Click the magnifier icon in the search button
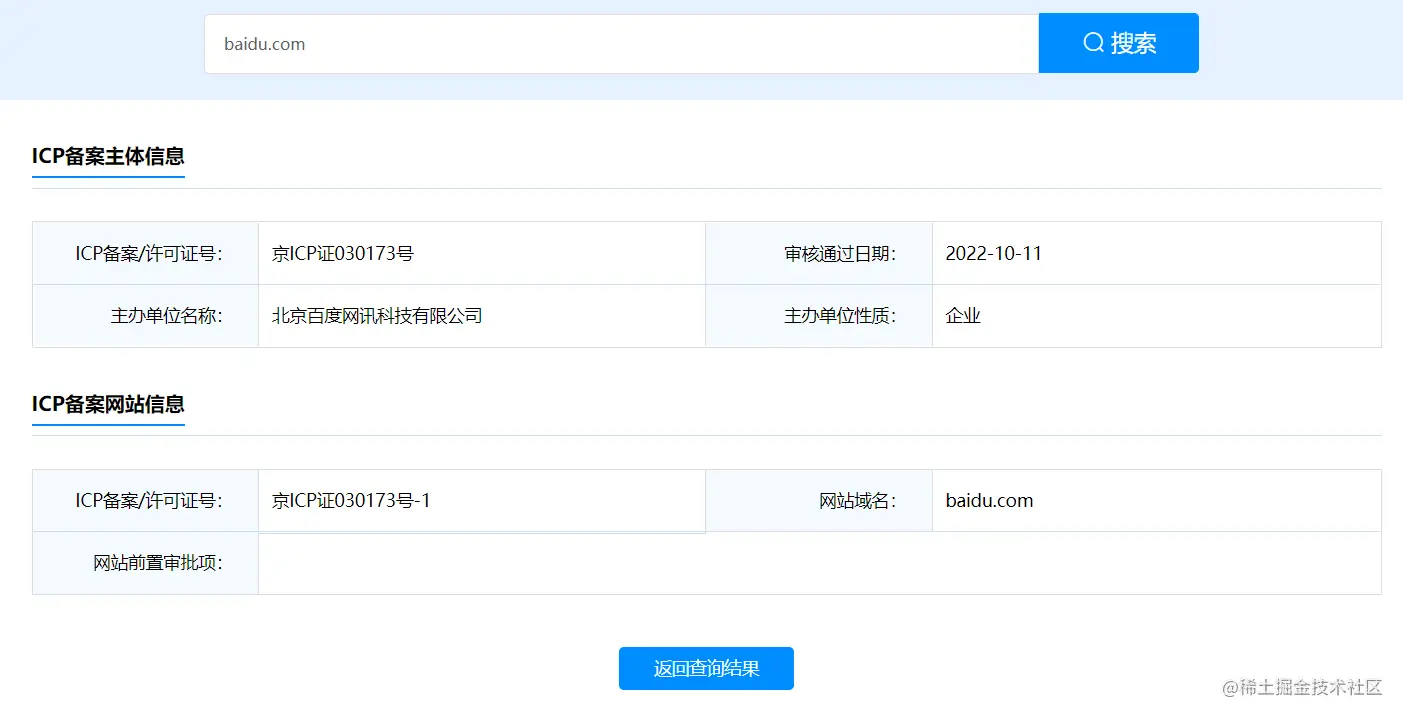This screenshot has height=718, width=1403. click(x=1093, y=43)
